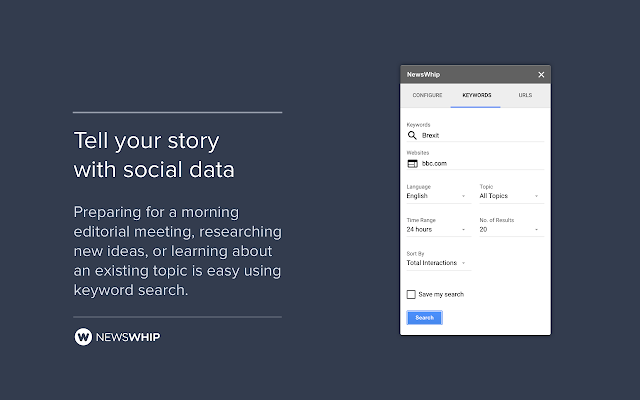Viewport: 640px width, 400px height.
Task: Expand the No. of Results dropdown
Action: click(509, 229)
